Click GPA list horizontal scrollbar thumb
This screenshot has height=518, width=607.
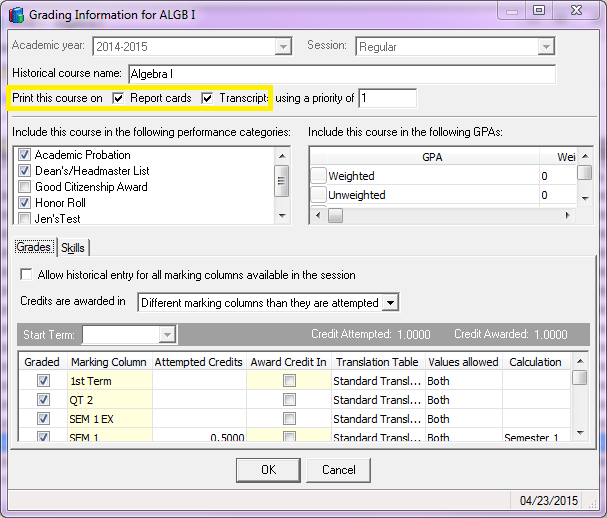(x=335, y=215)
